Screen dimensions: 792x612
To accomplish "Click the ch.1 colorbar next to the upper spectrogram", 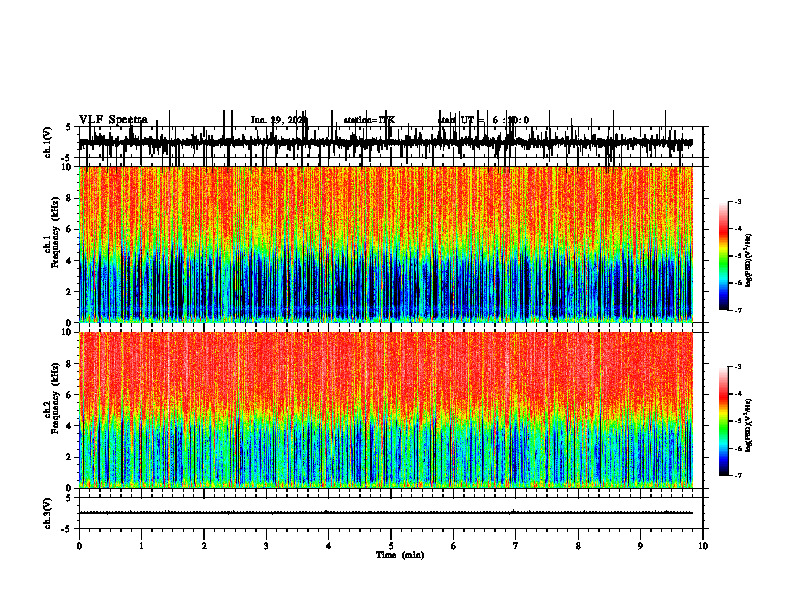I will click(724, 256).
